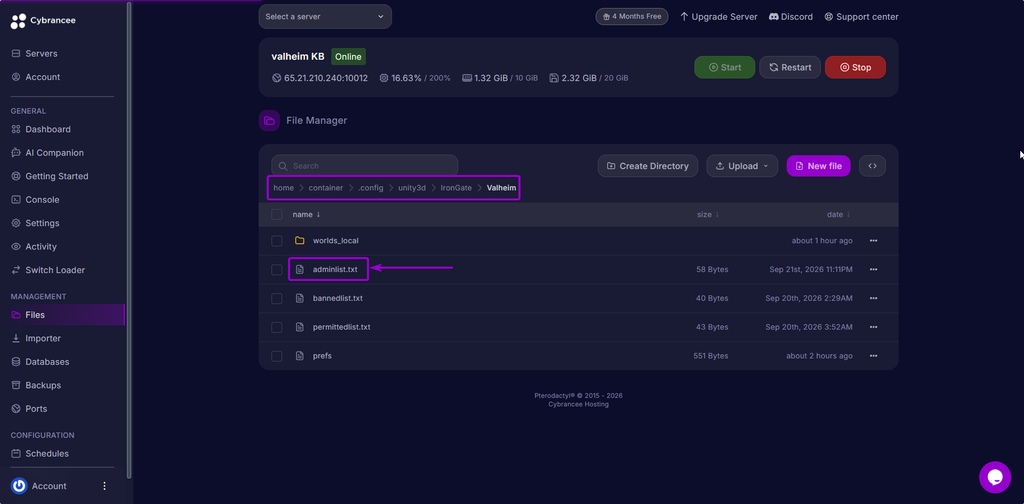
Task: Open the account three-dot menu
Action: coord(104,486)
